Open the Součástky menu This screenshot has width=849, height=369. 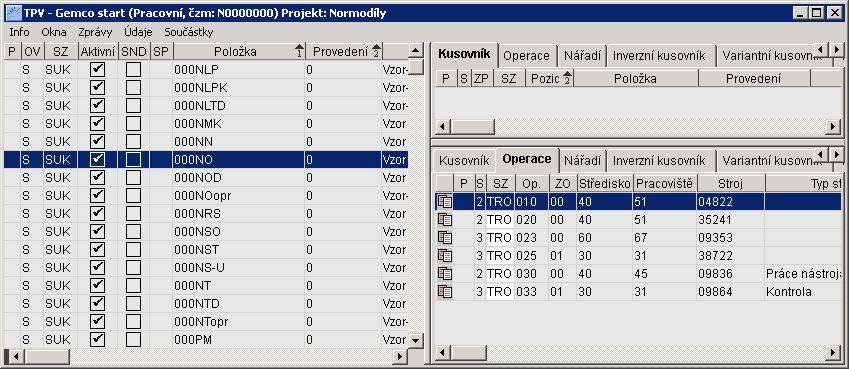[189, 32]
